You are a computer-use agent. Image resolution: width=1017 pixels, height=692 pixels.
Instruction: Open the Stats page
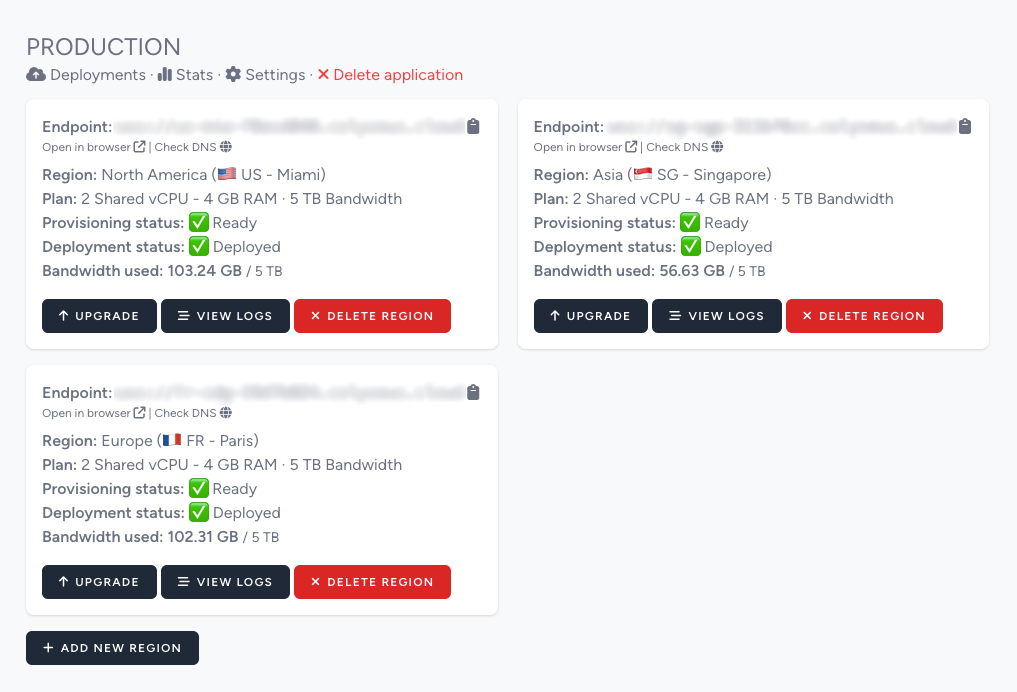coord(196,74)
